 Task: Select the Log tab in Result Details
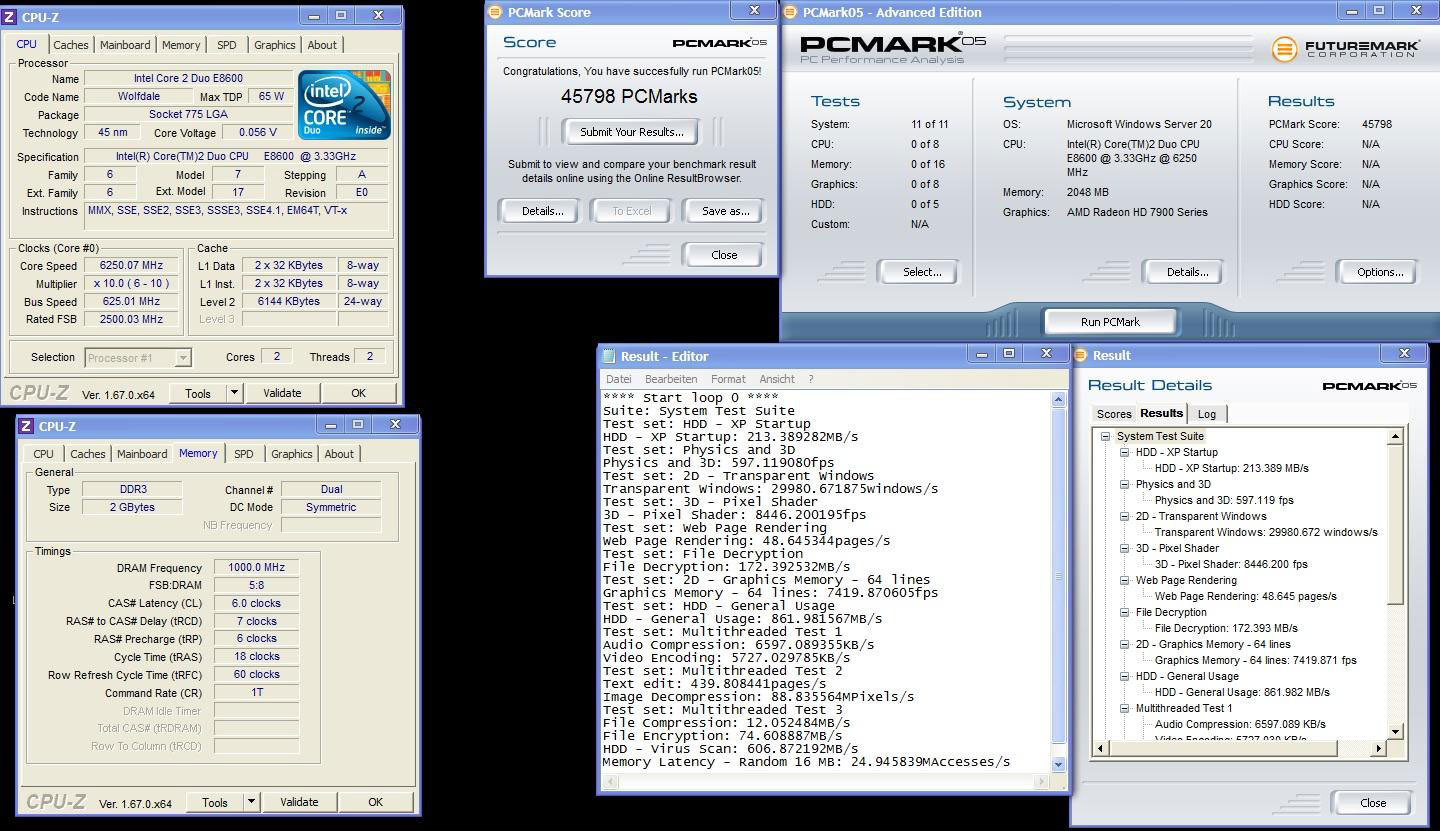pyautogui.click(x=1207, y=414)
